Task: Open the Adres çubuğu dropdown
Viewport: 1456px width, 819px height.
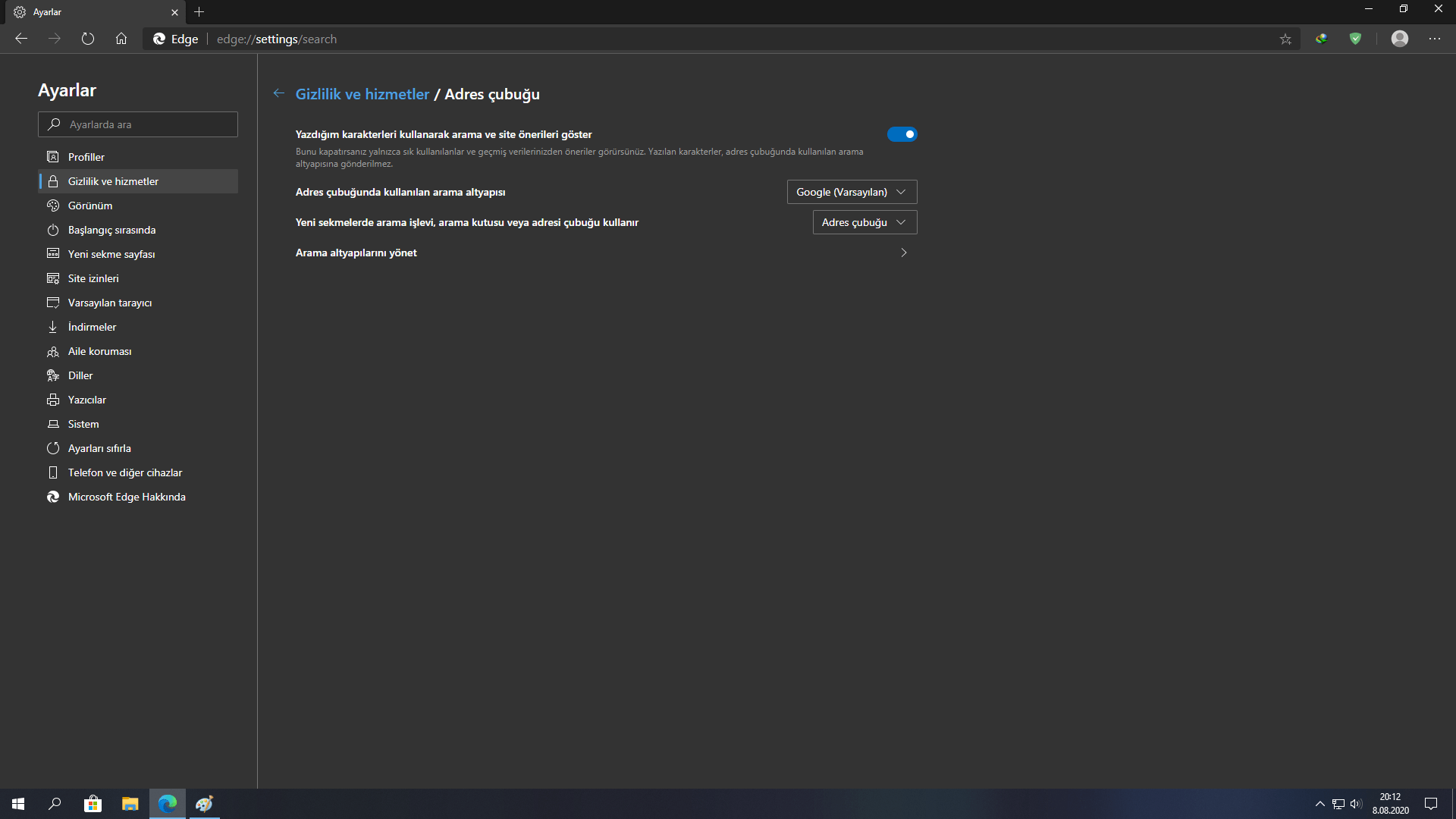Action: pos(864,222)
